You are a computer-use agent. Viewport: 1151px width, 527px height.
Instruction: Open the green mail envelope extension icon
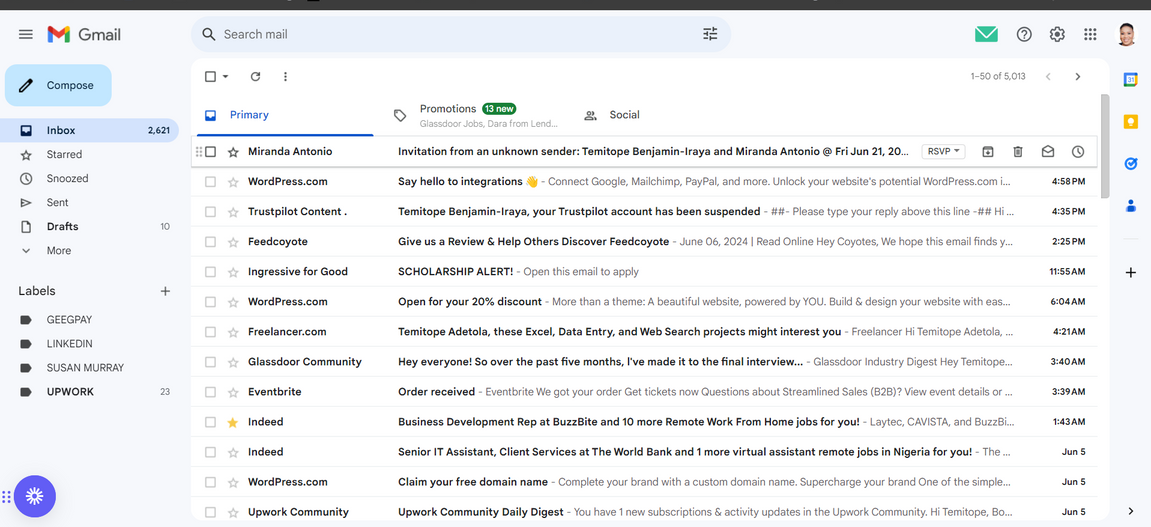(x=986, y=34)
